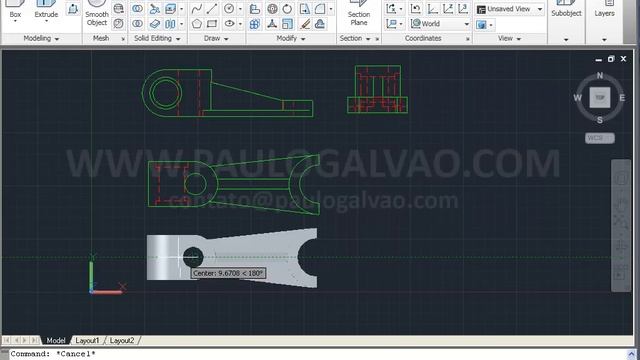Select the Circle draw tool

(229, 9)
